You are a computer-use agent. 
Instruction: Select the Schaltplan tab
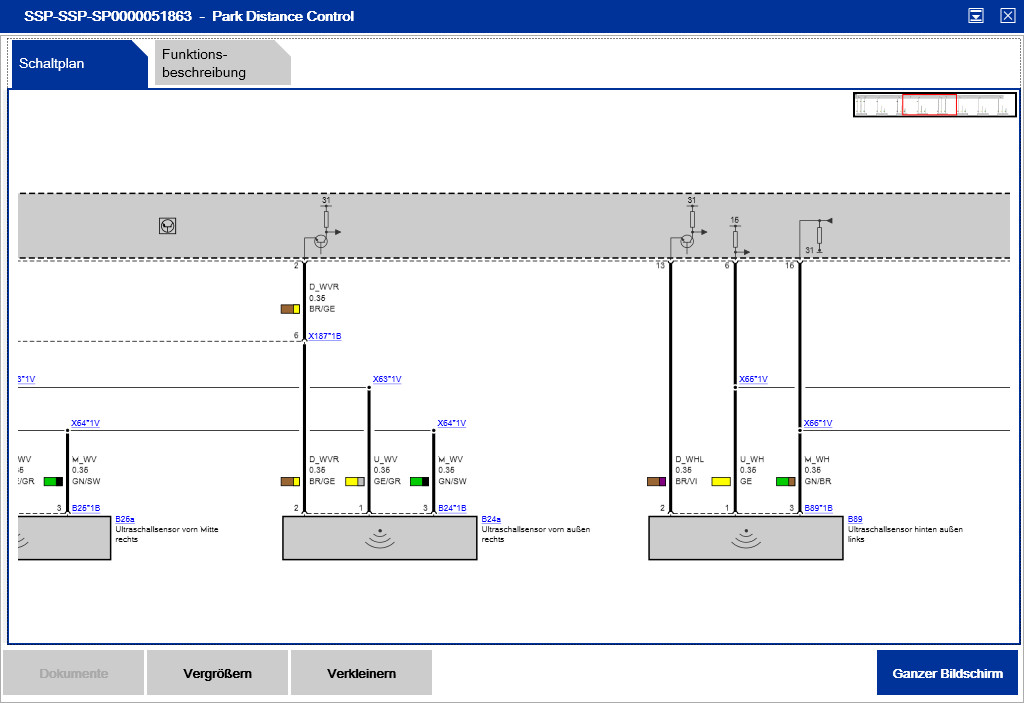click(x=78, y=64)
